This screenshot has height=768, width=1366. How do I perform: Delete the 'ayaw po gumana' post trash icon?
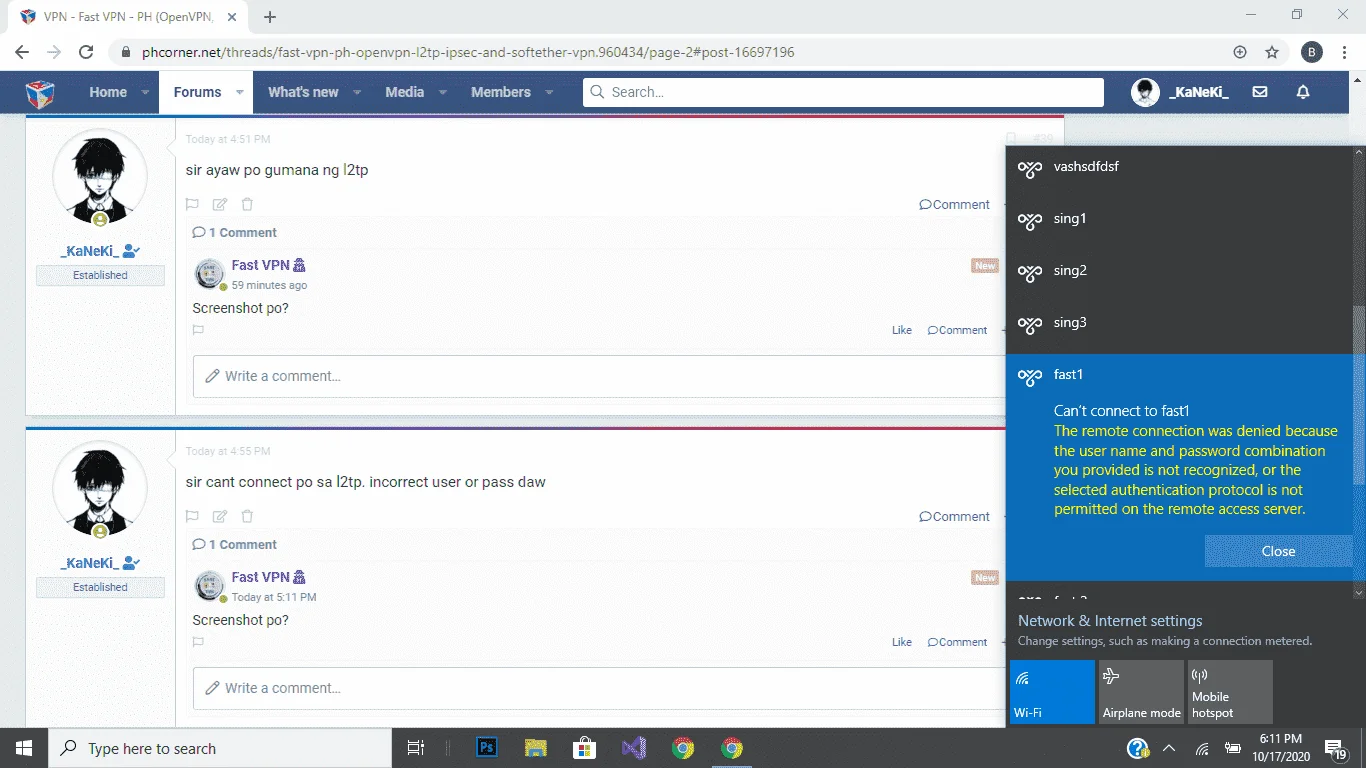click(247, 204)
